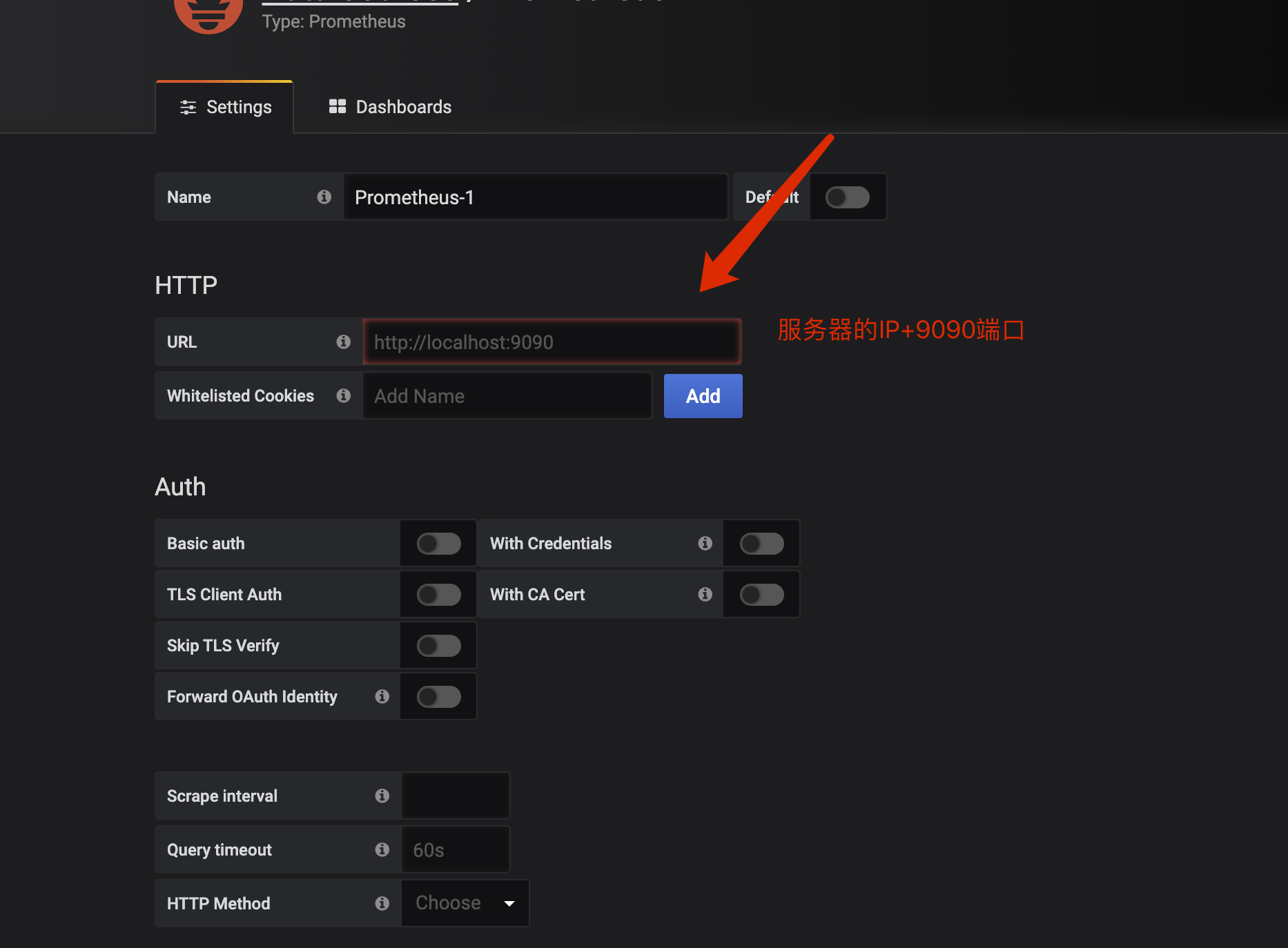Enable the Basic auth switch
The width and height of the screenshot is (1288, 948).
439,544
